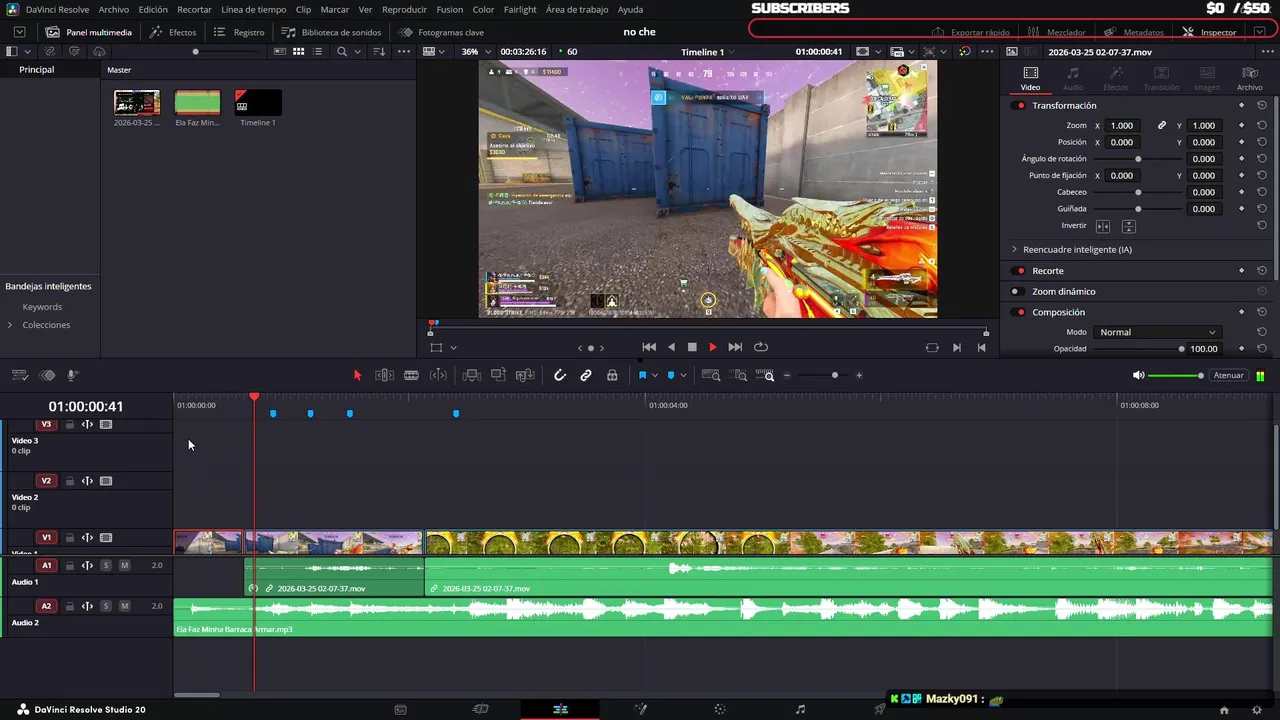Expand the Colecciones tree item
Image resolution: width=1280 pixels, height=720 pixels.
coord(10,325)
